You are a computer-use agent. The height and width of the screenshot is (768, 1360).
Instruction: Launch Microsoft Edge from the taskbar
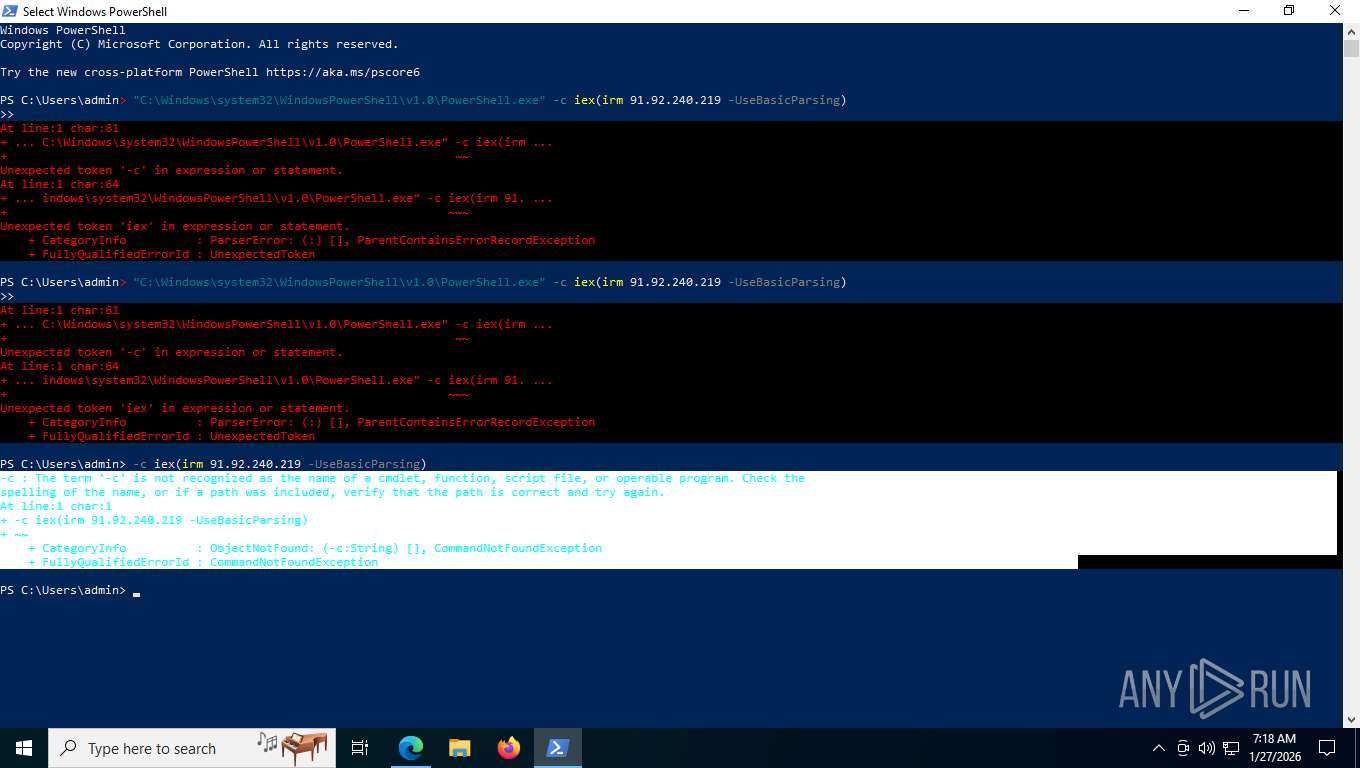tap(411, 748)
